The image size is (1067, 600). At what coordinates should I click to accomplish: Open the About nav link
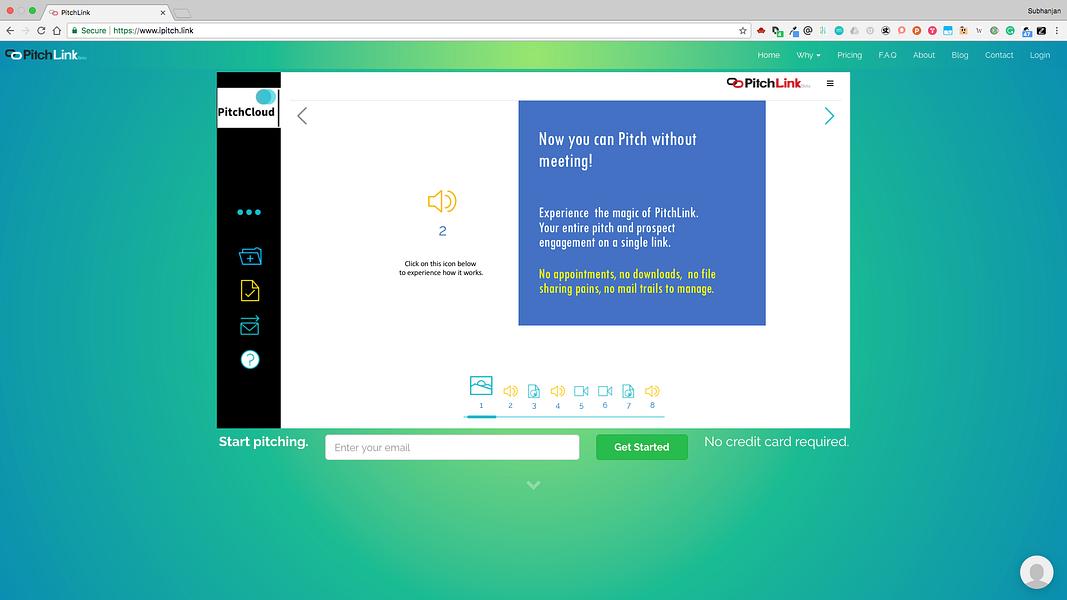[x=924, y=55]
